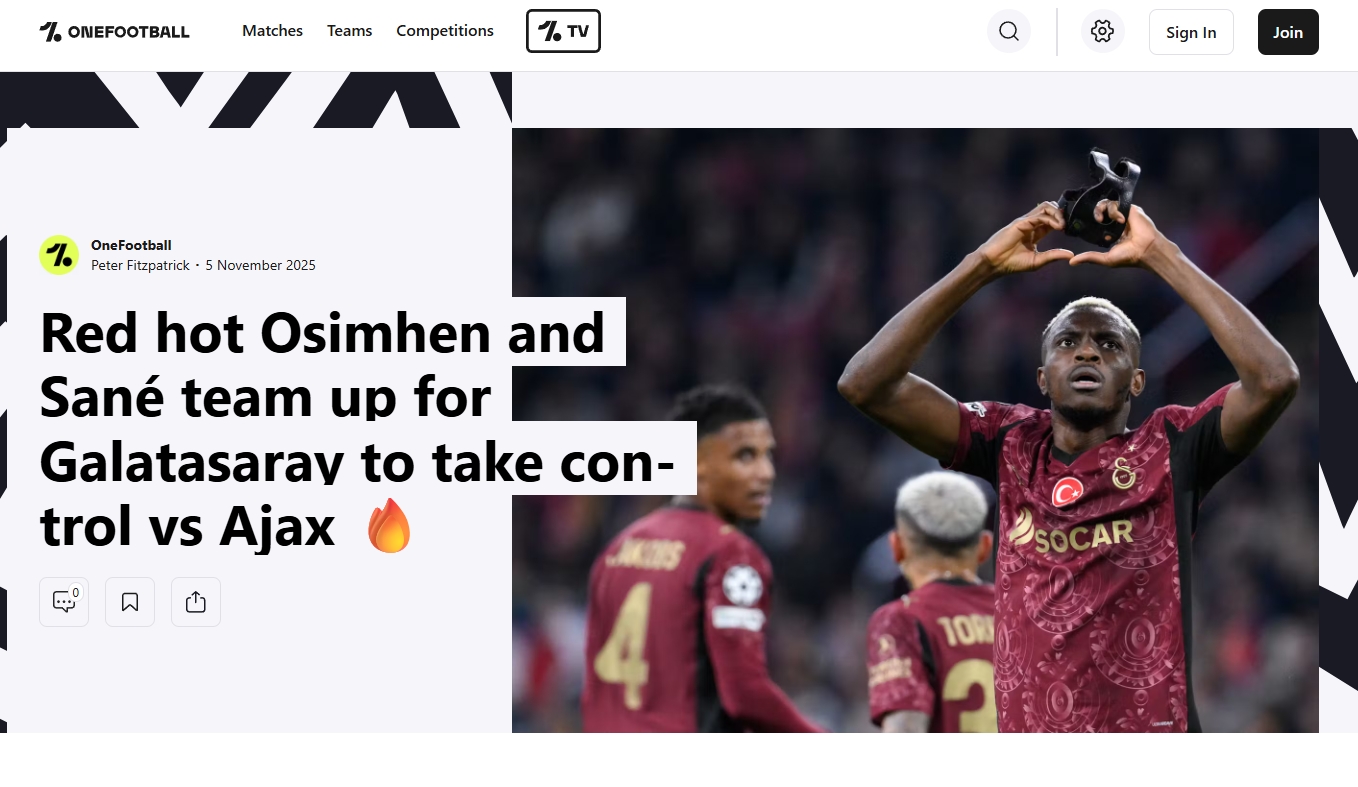Click the Osimhen and Sané headline
This screenshot has height=787, width=1358.
(x=356, y=429)
